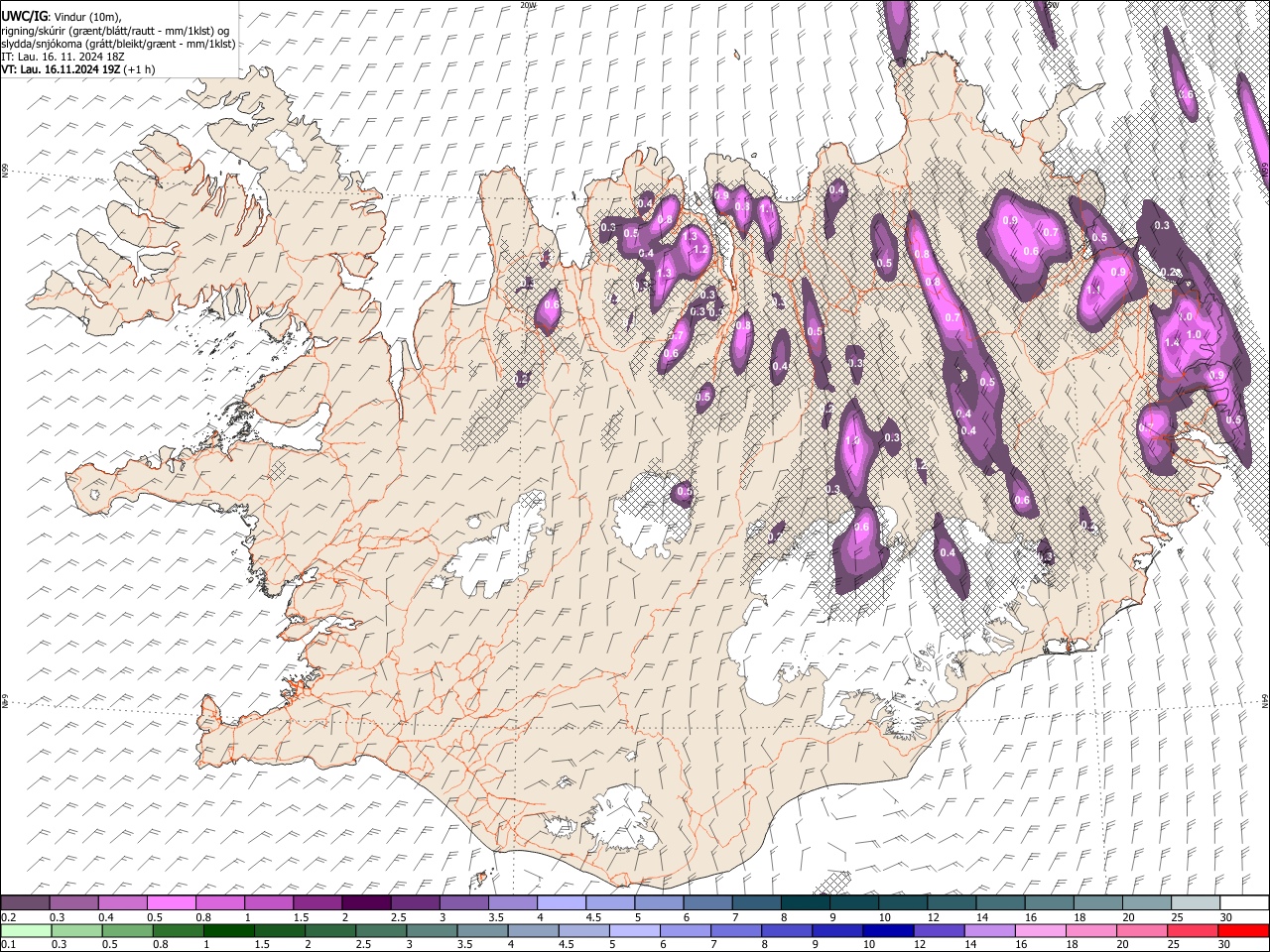Click the 0.4 label under the upper legend row
The width and height of the screenshot is (1270, 952).
coord(106,917)
